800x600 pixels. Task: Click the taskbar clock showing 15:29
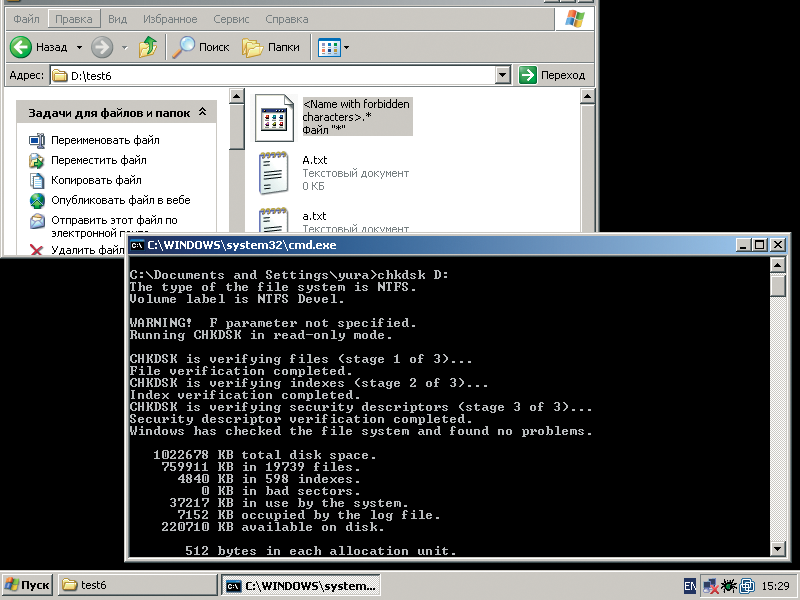pos(776,586)
